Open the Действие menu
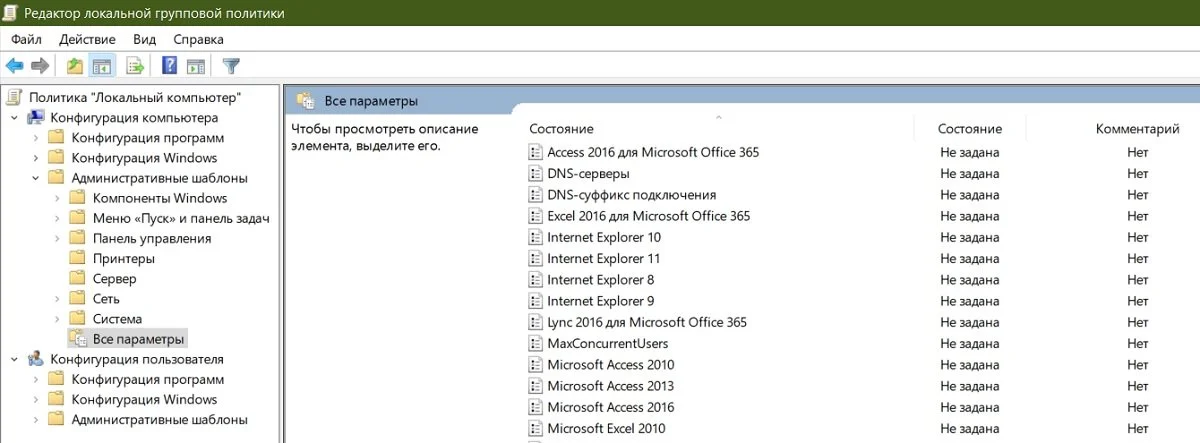The width and height of the screenshot is (1200, 443). [88, 39]
